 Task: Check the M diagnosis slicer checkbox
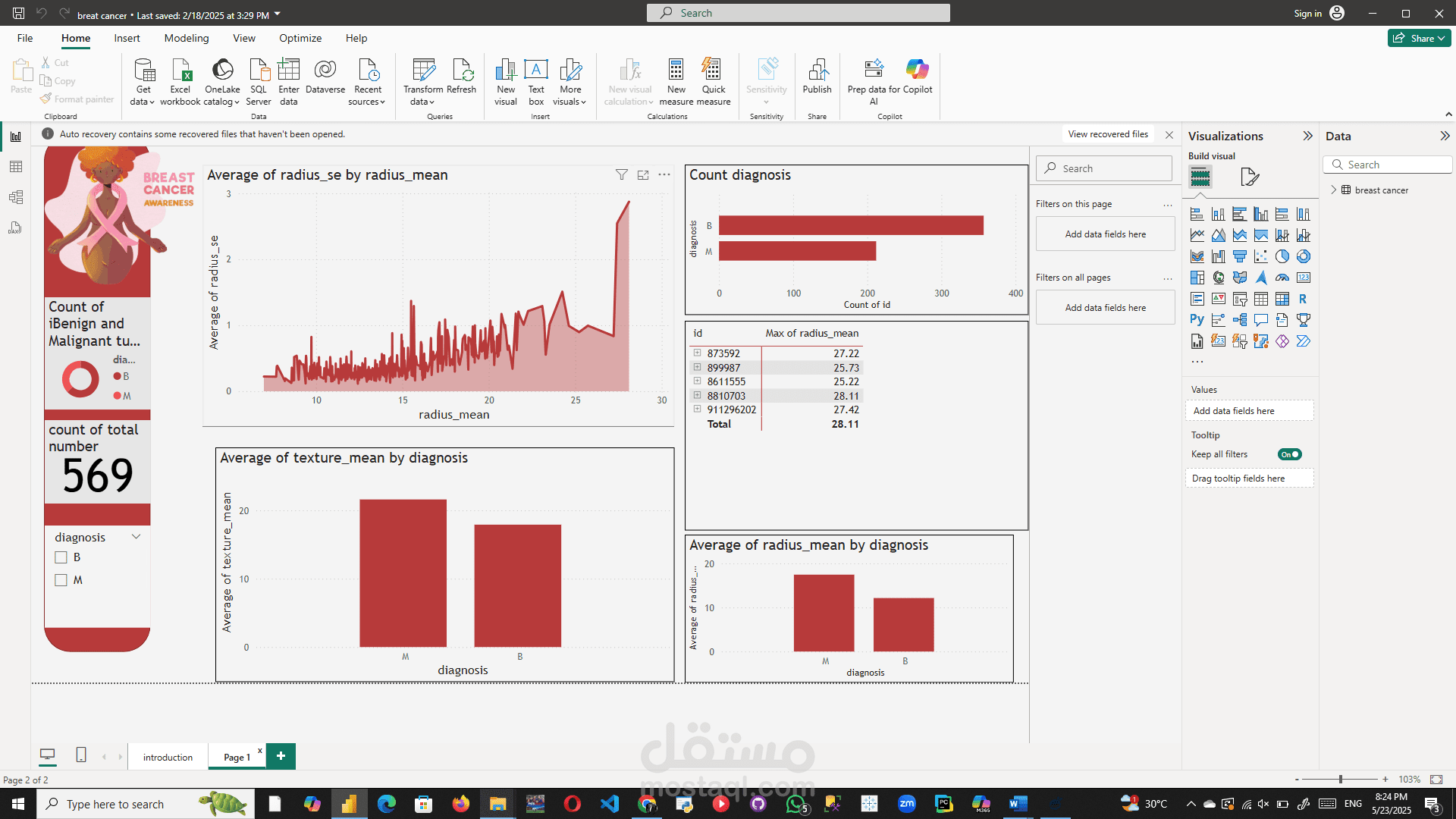click(61, 580)
